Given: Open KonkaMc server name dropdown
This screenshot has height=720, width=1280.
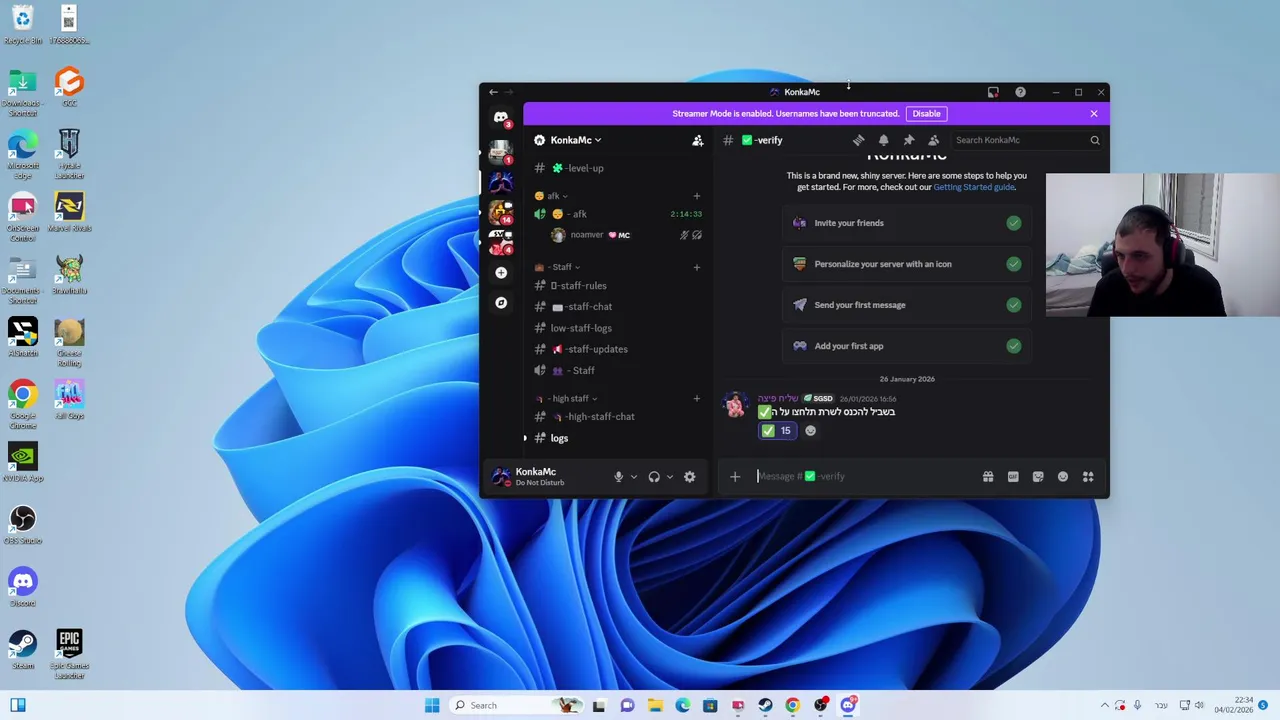Looking at the screenshot, I should 576,140.
